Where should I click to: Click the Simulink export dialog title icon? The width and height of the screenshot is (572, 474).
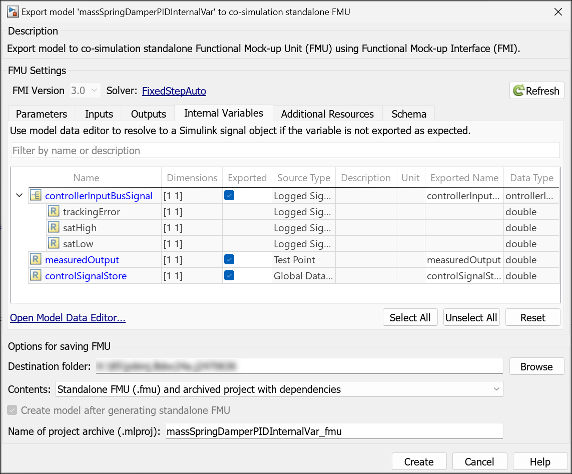12,12
